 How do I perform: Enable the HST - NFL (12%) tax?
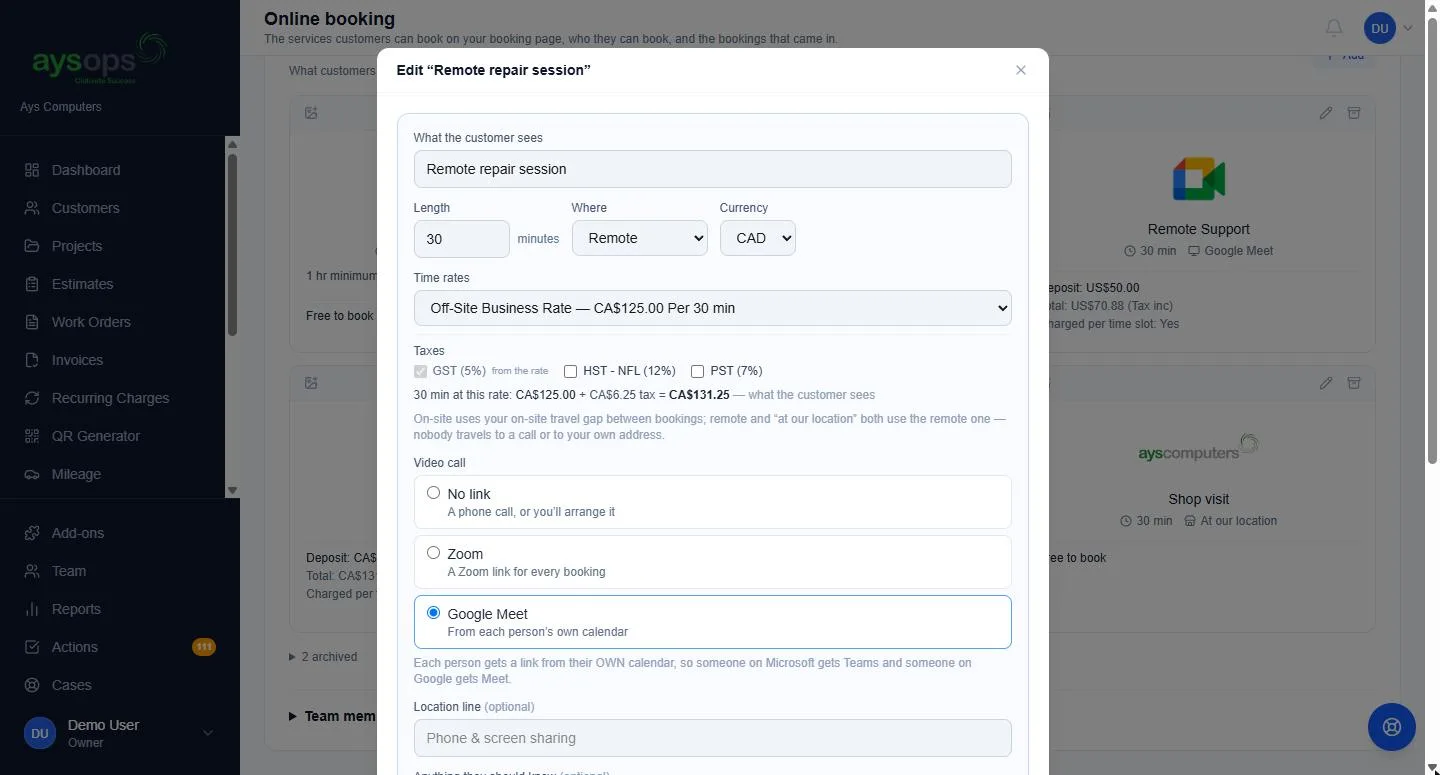click(x=570, y=371)
